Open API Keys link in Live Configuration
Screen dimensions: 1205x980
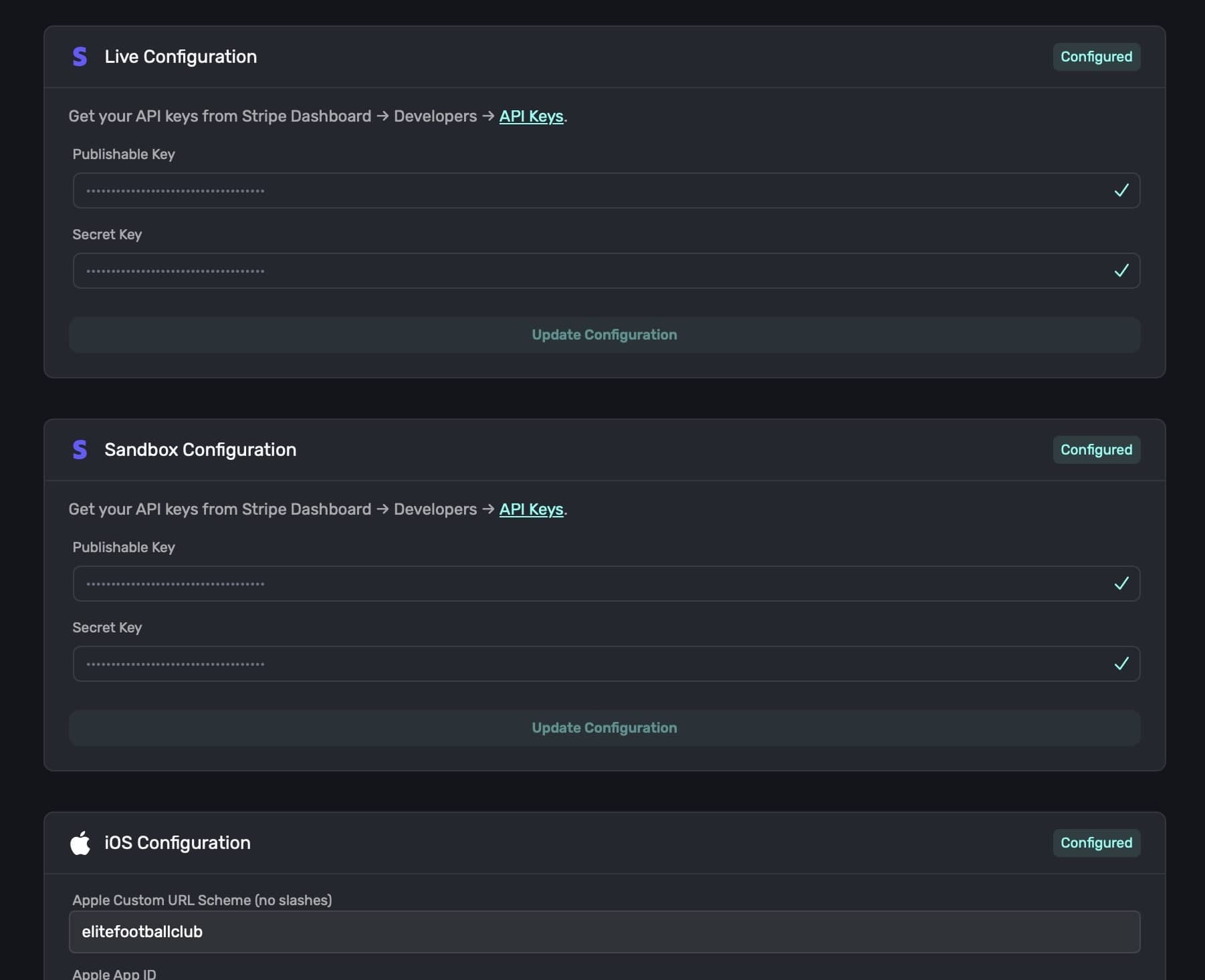point(531,116)
